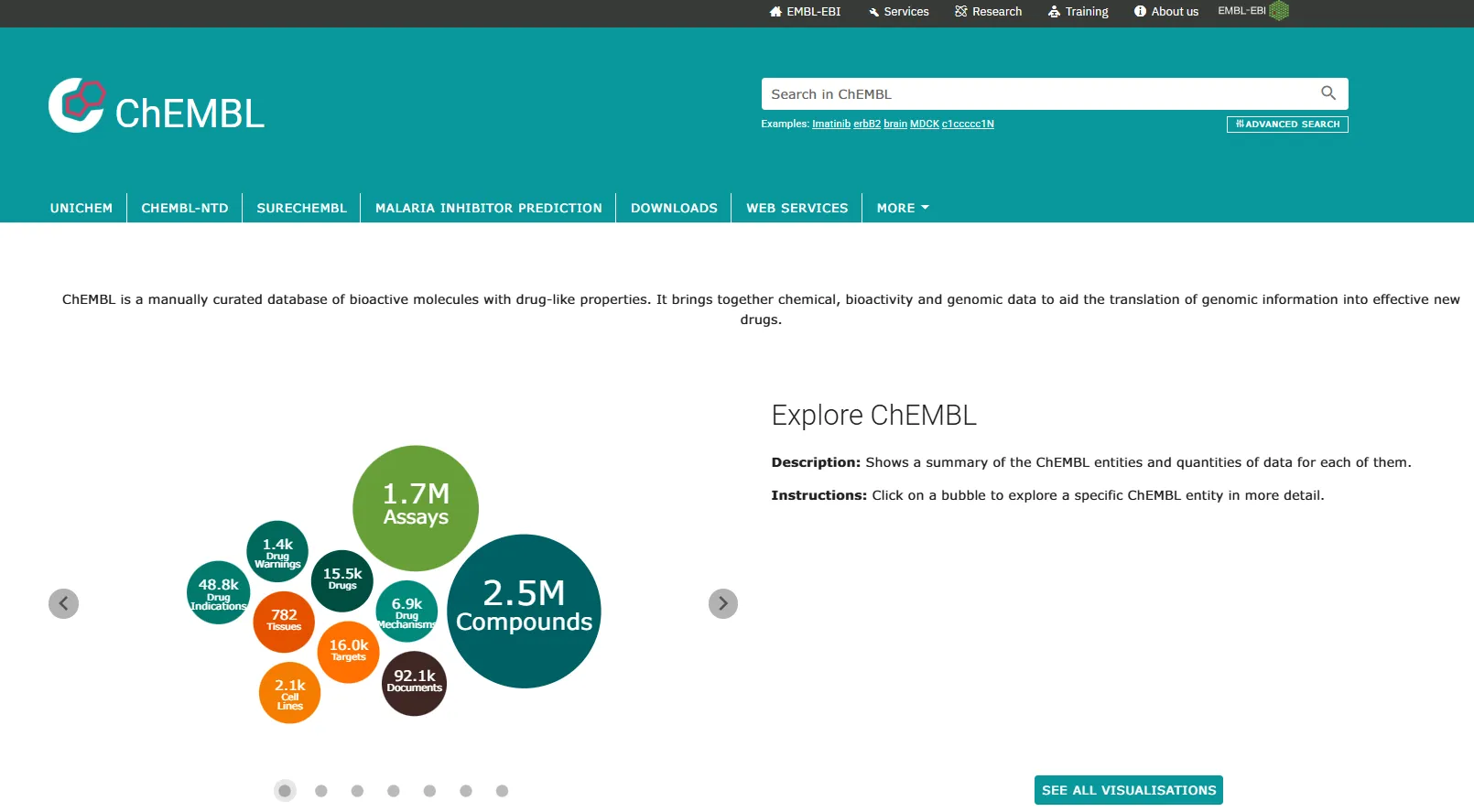Click the Search in ChEMBL field

[1035, 94]
